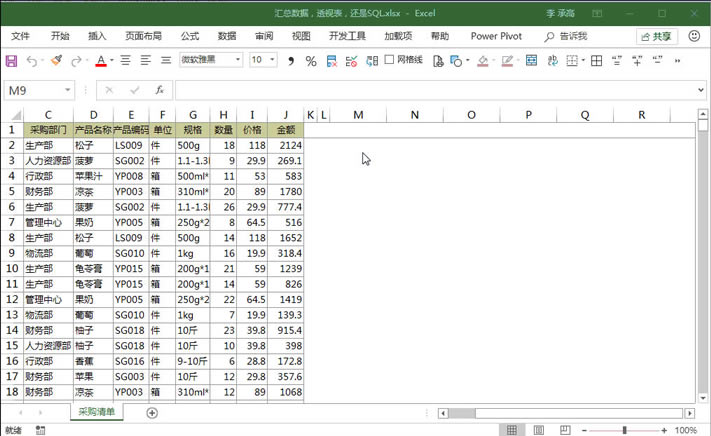Open the 页面布局 ribbon tab
Viewport: 711px width, 436px height.
pos(143,36)
